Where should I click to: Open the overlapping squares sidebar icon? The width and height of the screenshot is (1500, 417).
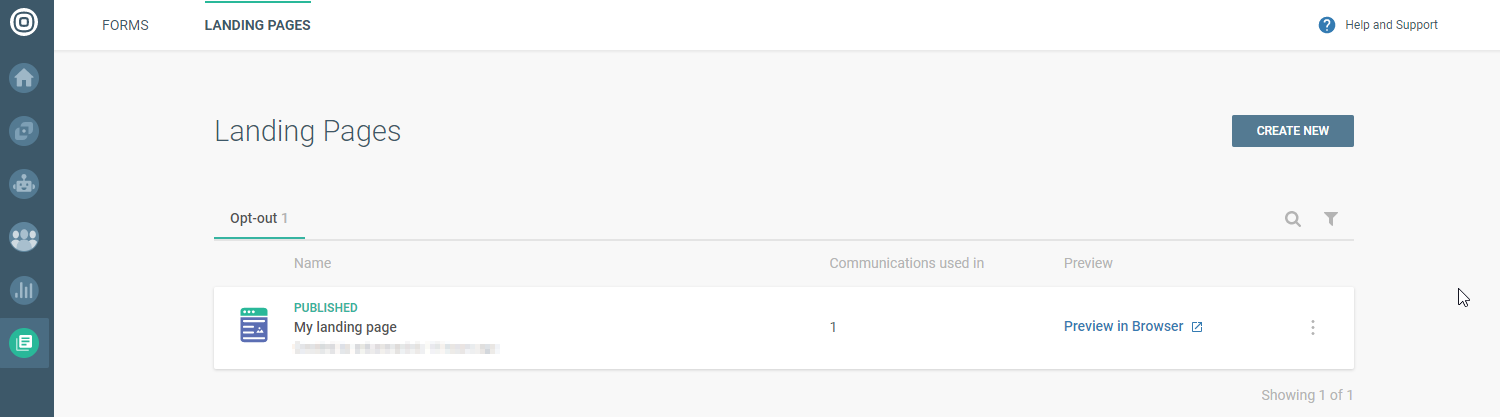[24, 130]
